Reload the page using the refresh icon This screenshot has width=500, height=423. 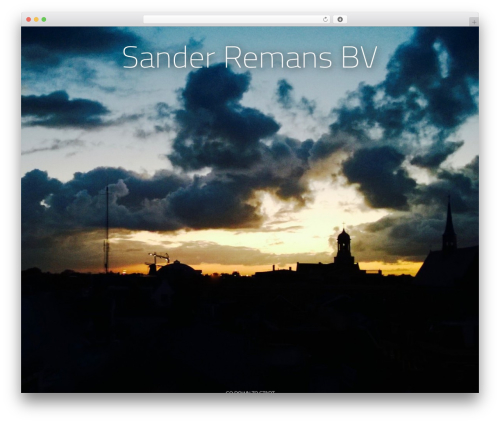point(325,19)
